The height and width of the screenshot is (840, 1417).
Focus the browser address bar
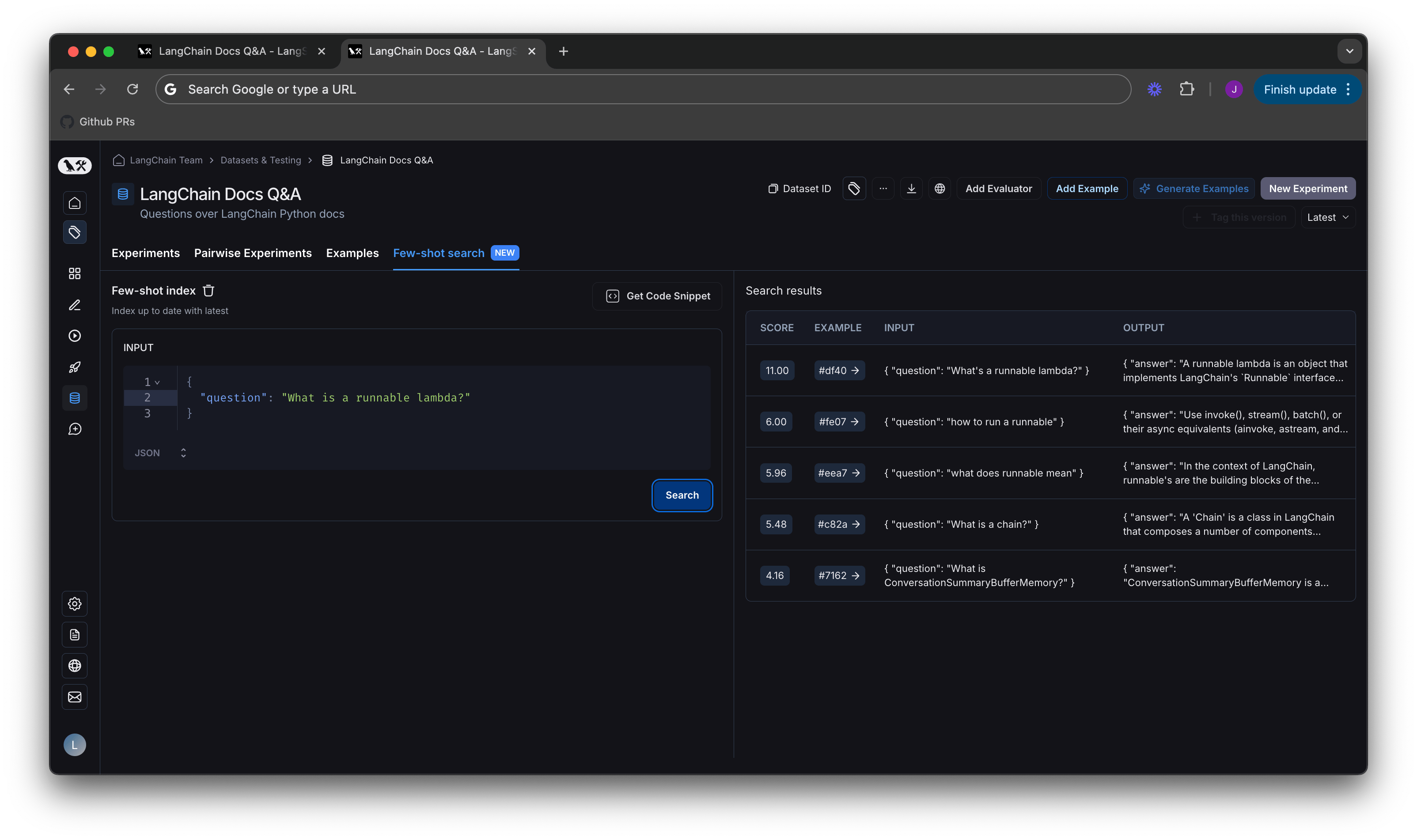pos(643,90)
